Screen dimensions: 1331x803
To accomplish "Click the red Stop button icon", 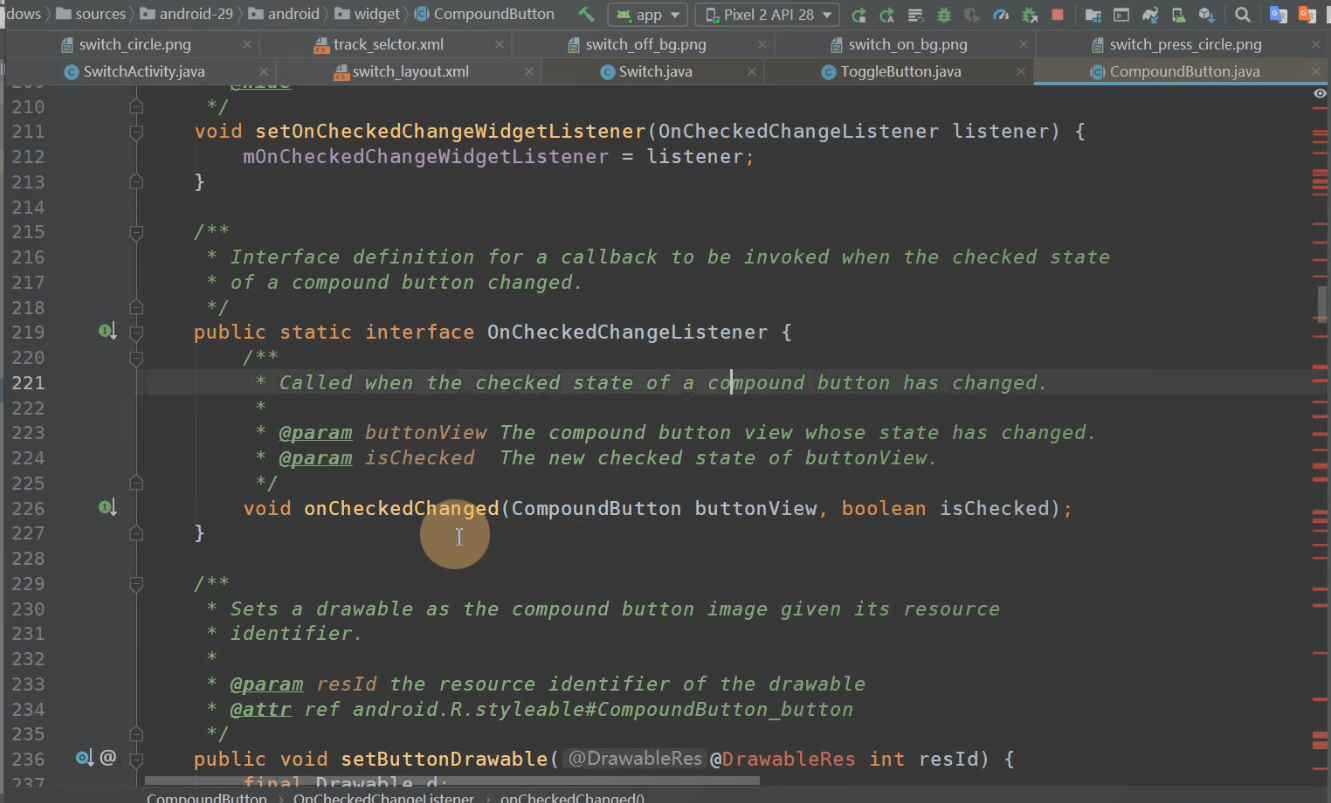I will point(1057,15).
